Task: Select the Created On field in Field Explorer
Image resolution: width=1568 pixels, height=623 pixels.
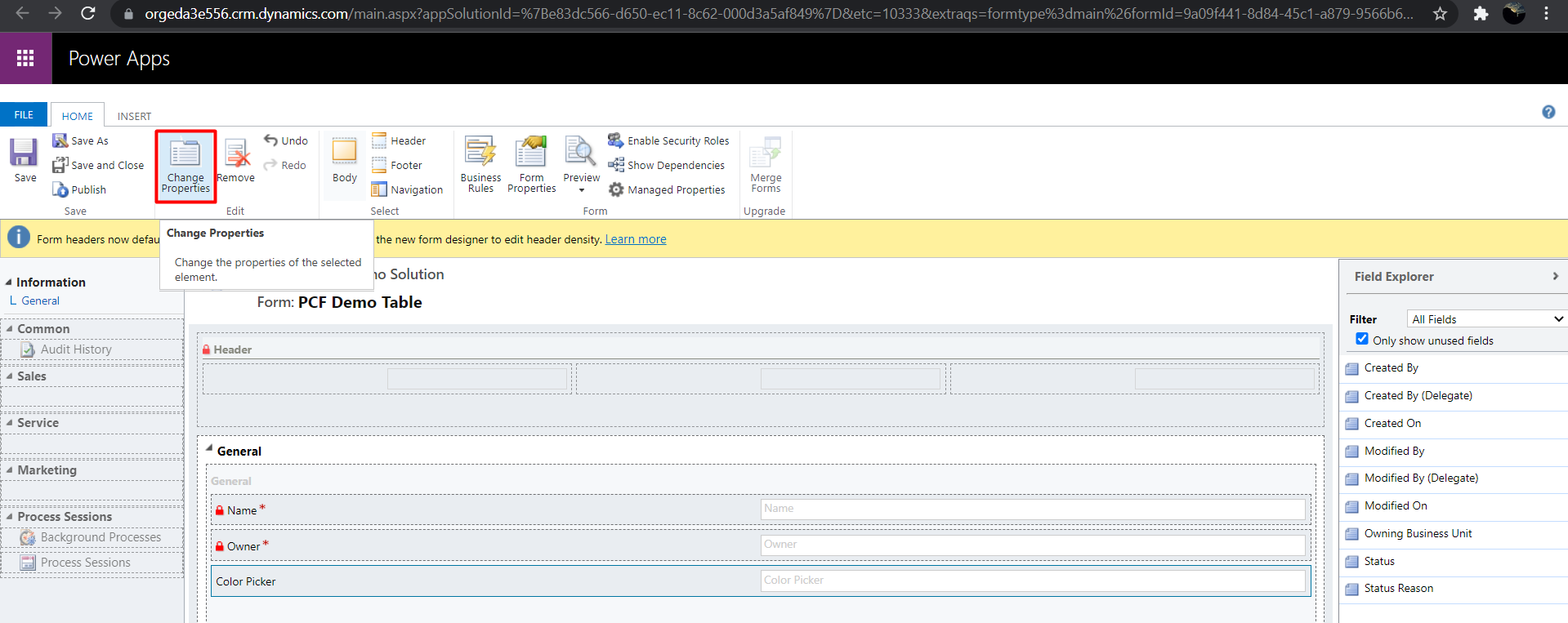Action: tap(1392, 423)
